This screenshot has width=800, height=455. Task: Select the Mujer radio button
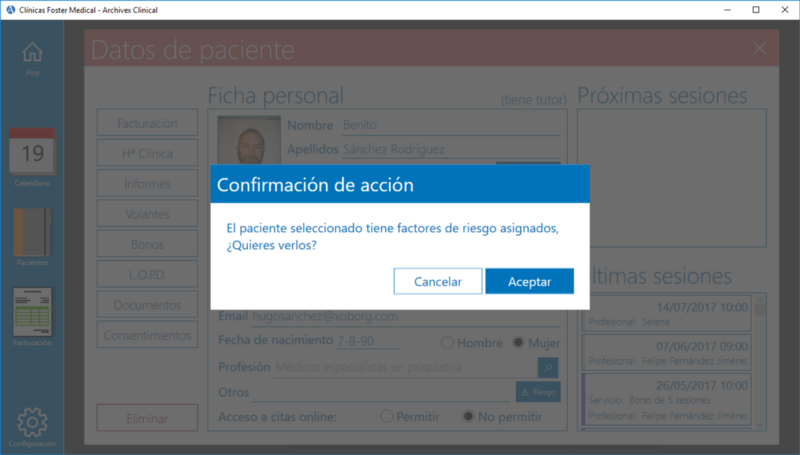(x=518, y=342)
